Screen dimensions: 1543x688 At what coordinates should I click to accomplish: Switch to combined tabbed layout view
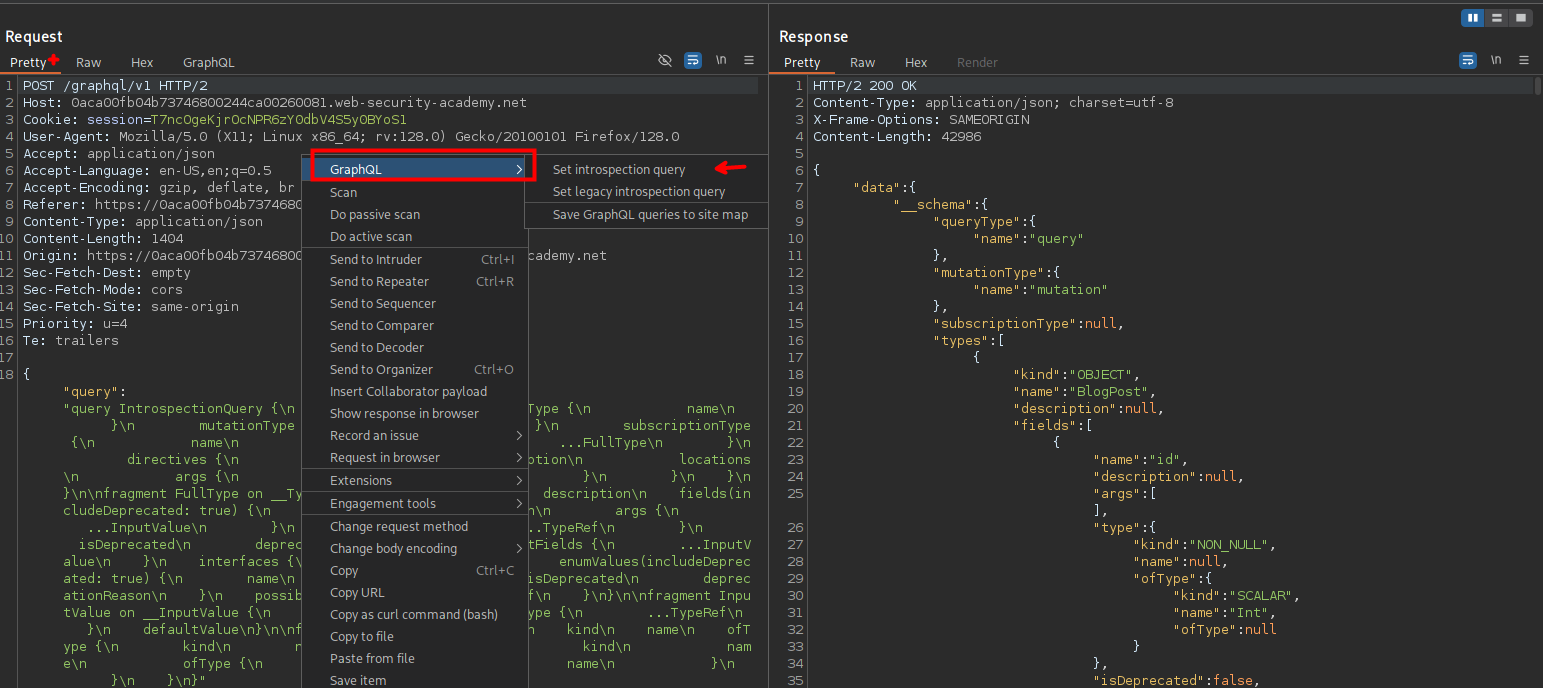click(x=1521, y=18)
